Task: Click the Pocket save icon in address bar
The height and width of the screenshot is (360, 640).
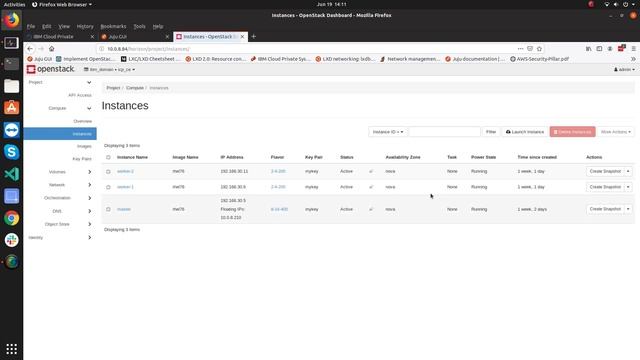Action: (x=530, y=49)
